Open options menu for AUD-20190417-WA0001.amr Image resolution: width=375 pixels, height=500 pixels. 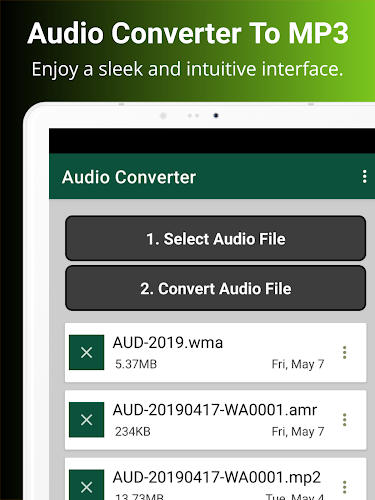pos(345,420)
